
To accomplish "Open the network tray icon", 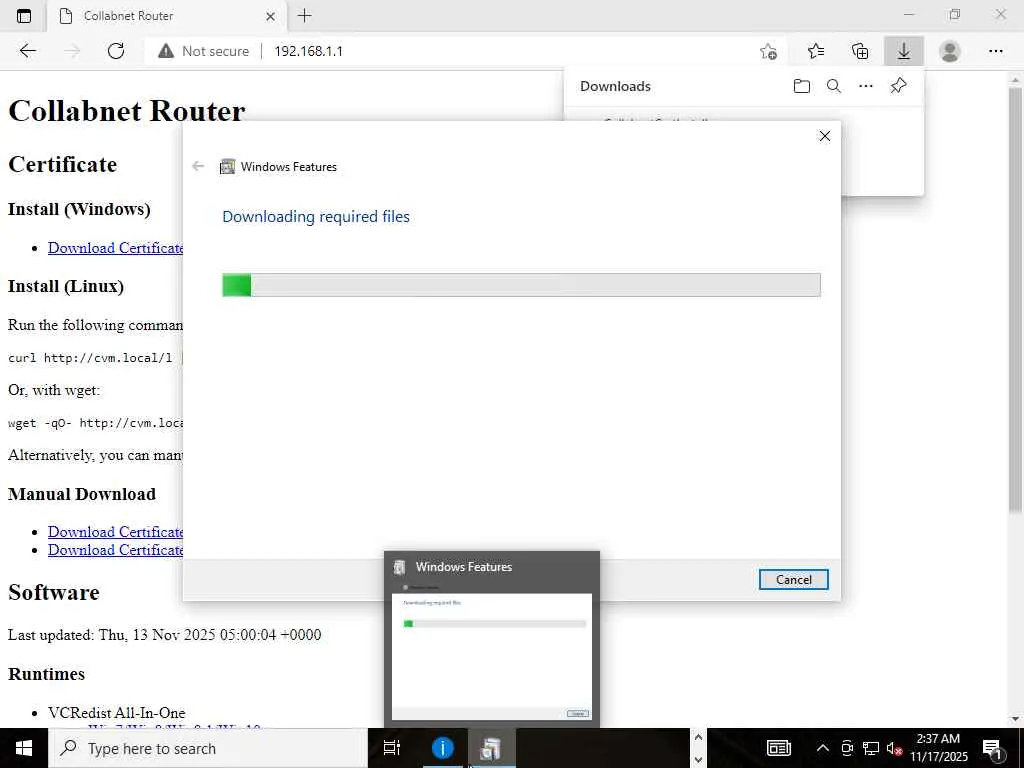I will (x=871, y=748).
